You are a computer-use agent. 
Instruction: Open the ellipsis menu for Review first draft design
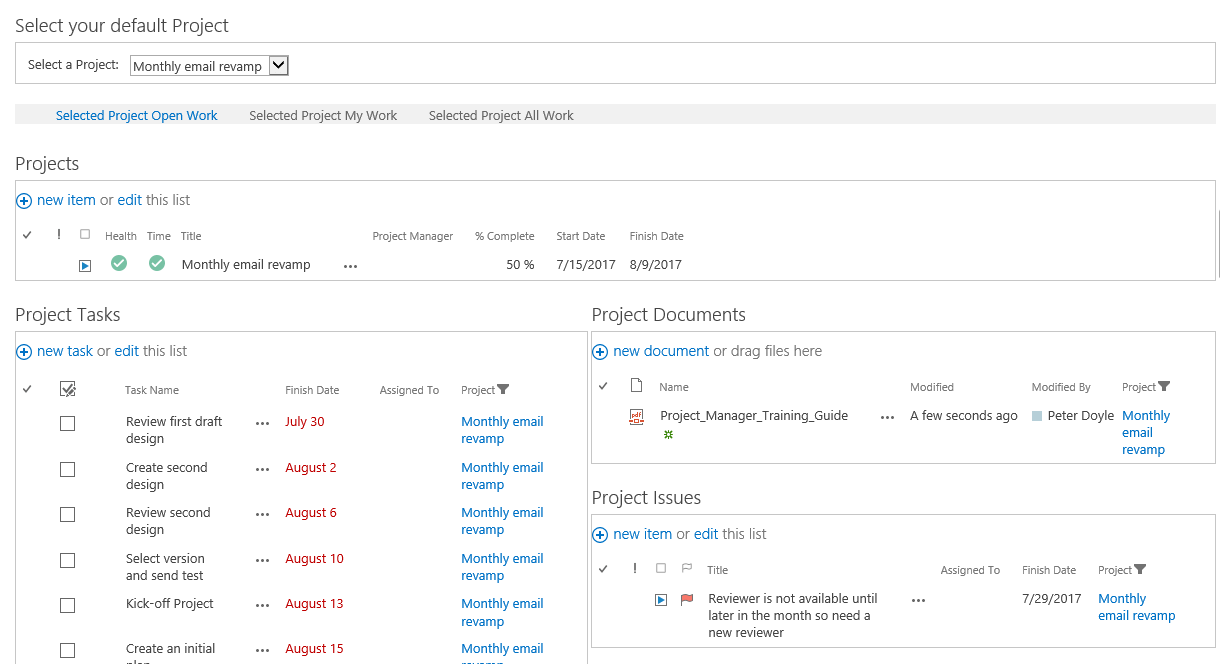tap(263, 423)
